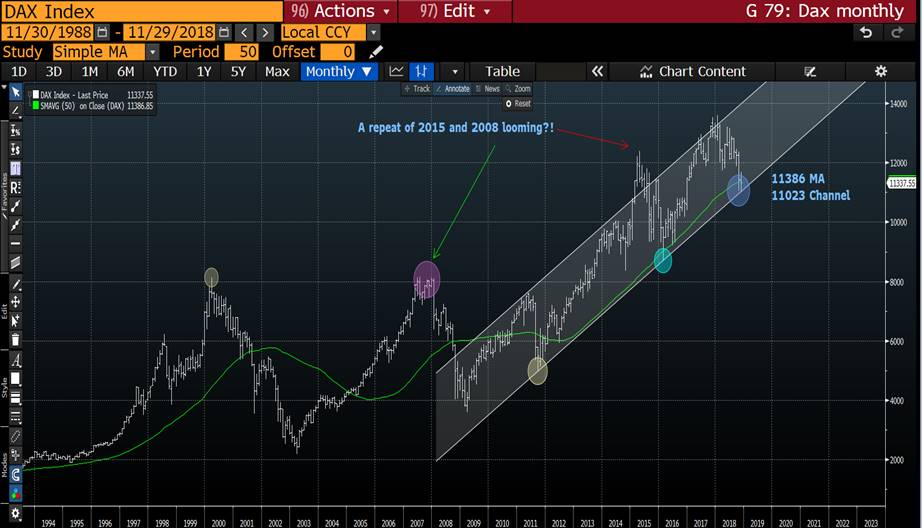This screenshot has height=528, width=922.
Task: Open the start date calendar picker
Action: pos(102,32)
